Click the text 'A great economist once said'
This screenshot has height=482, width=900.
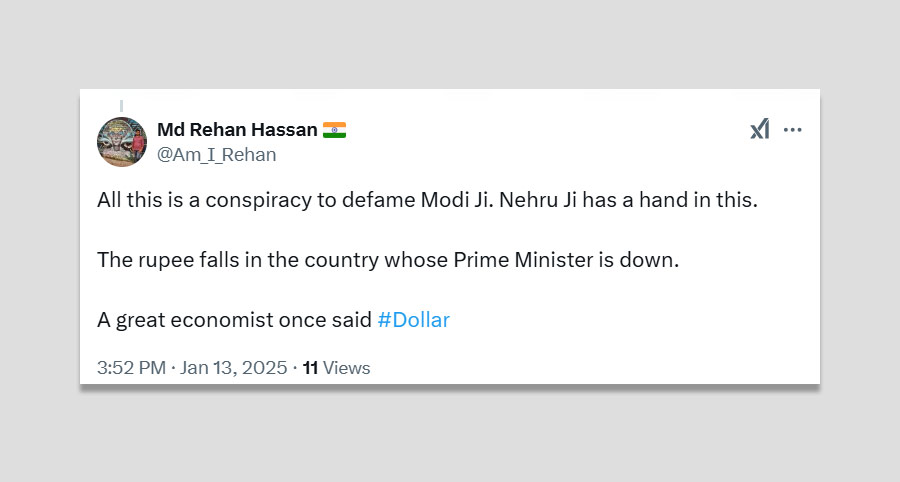click(x=235, y=320)
